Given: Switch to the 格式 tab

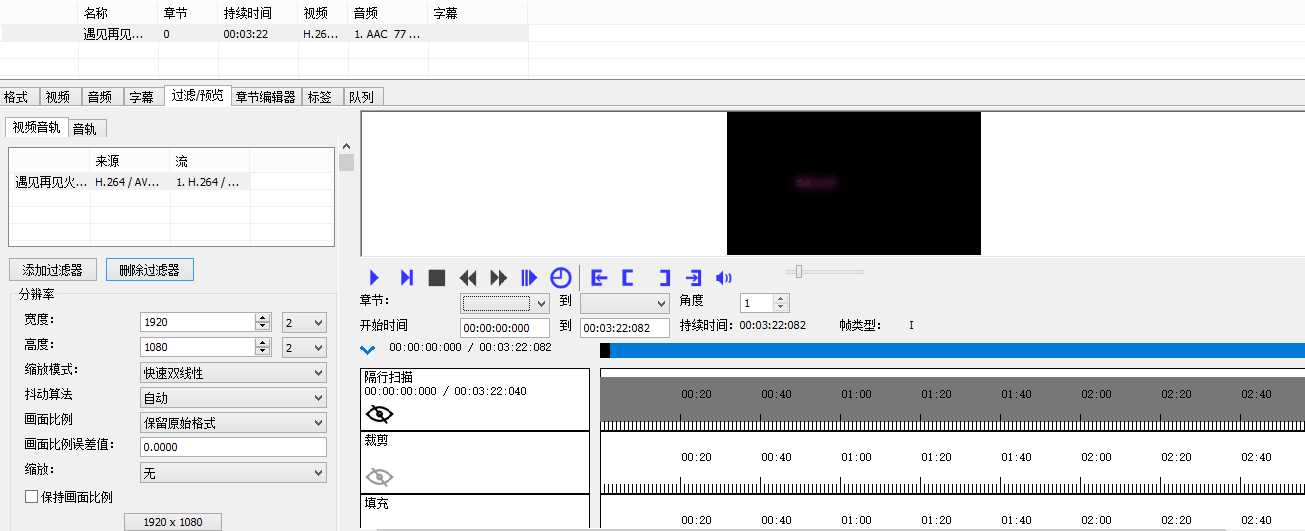Looking at the screenshot, I should (x=16, y=97).
